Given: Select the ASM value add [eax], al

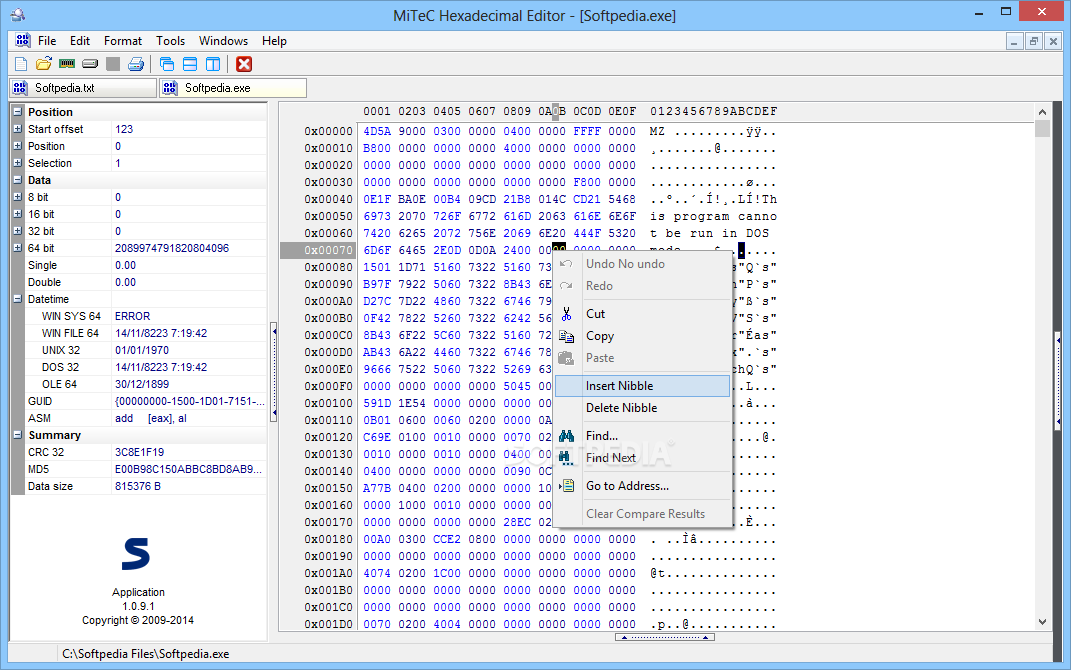Looking at the screenshot, I should (151, 418).
